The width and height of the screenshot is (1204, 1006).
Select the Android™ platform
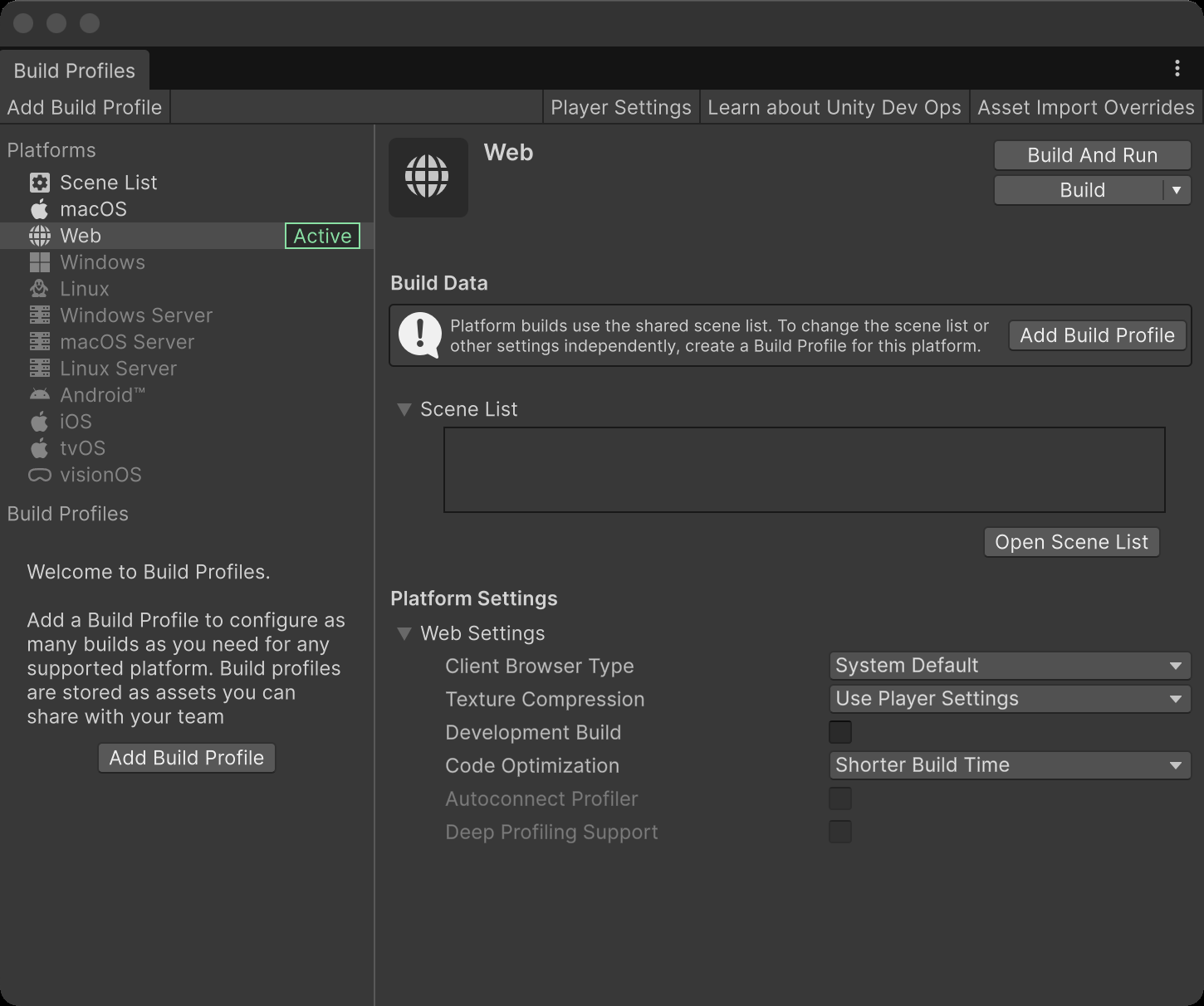coord(187,395)
